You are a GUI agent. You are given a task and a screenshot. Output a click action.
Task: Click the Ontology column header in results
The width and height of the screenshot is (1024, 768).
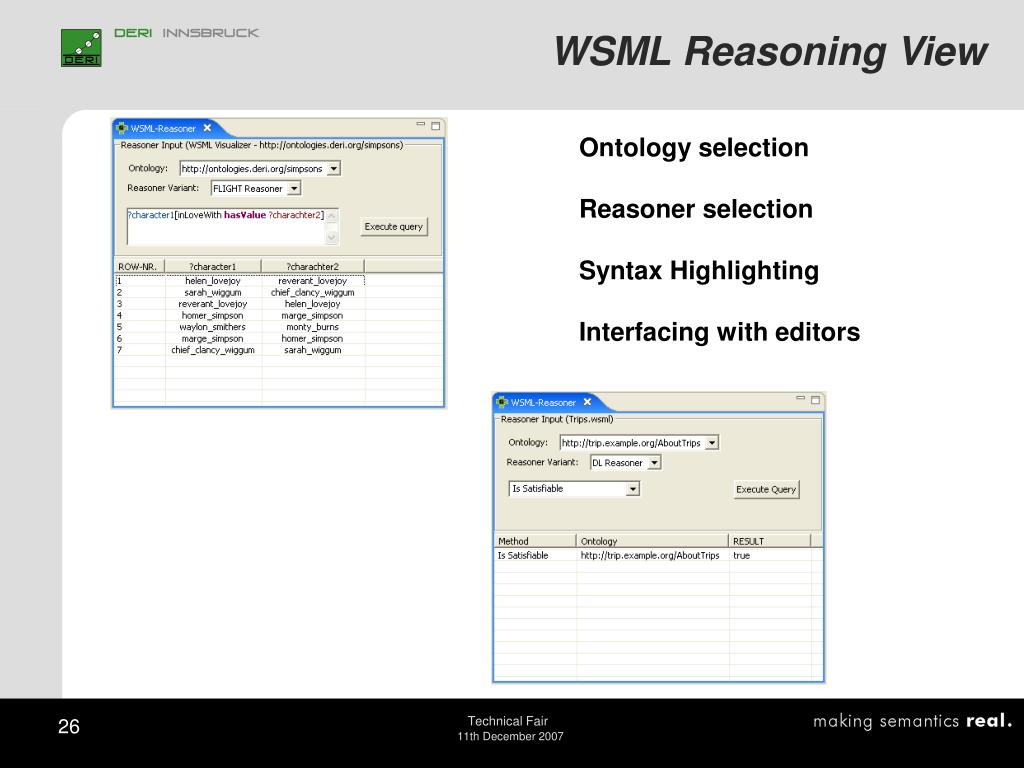click(652, 541)
